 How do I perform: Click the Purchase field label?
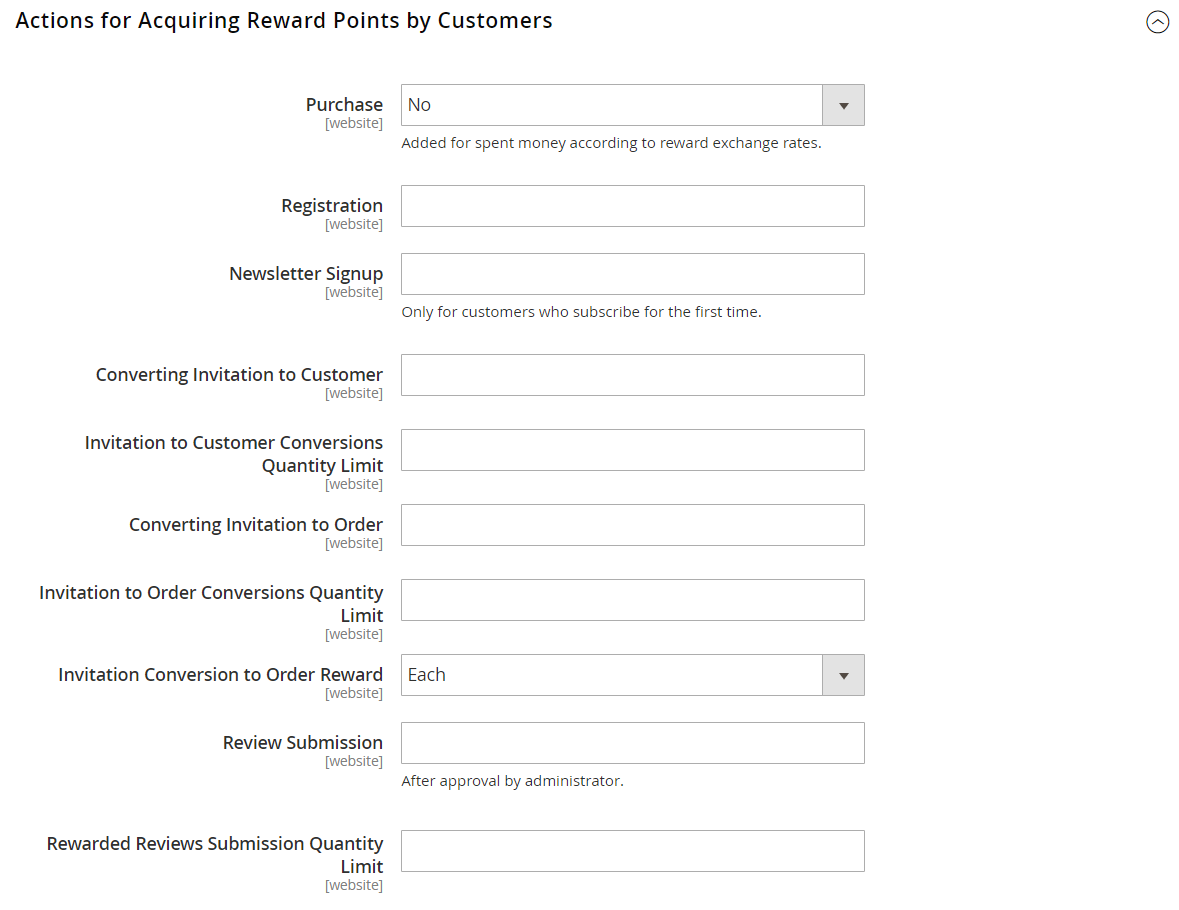click(344, 105)
